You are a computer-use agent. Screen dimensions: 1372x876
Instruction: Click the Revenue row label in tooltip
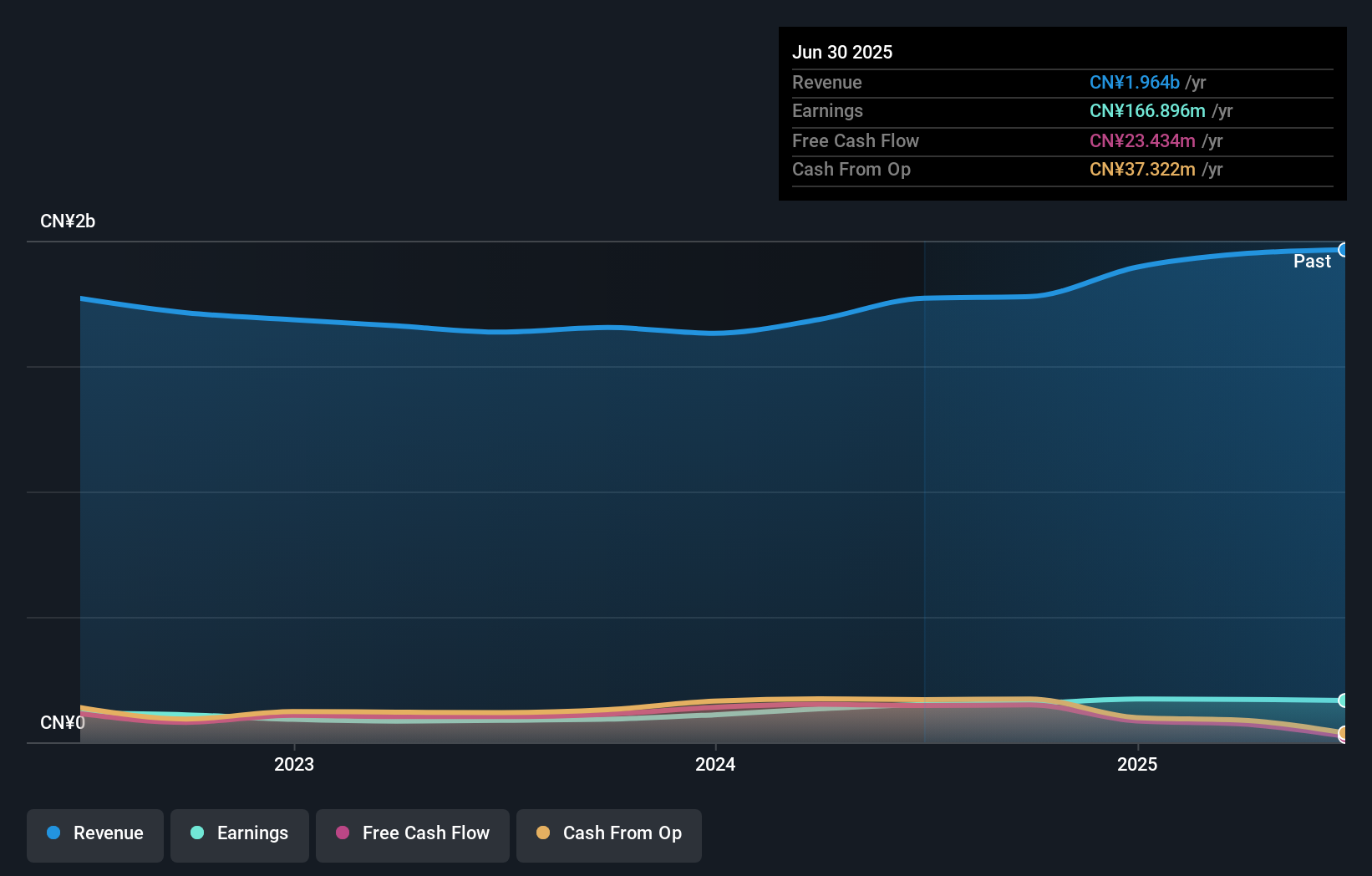tap(827, 83)
